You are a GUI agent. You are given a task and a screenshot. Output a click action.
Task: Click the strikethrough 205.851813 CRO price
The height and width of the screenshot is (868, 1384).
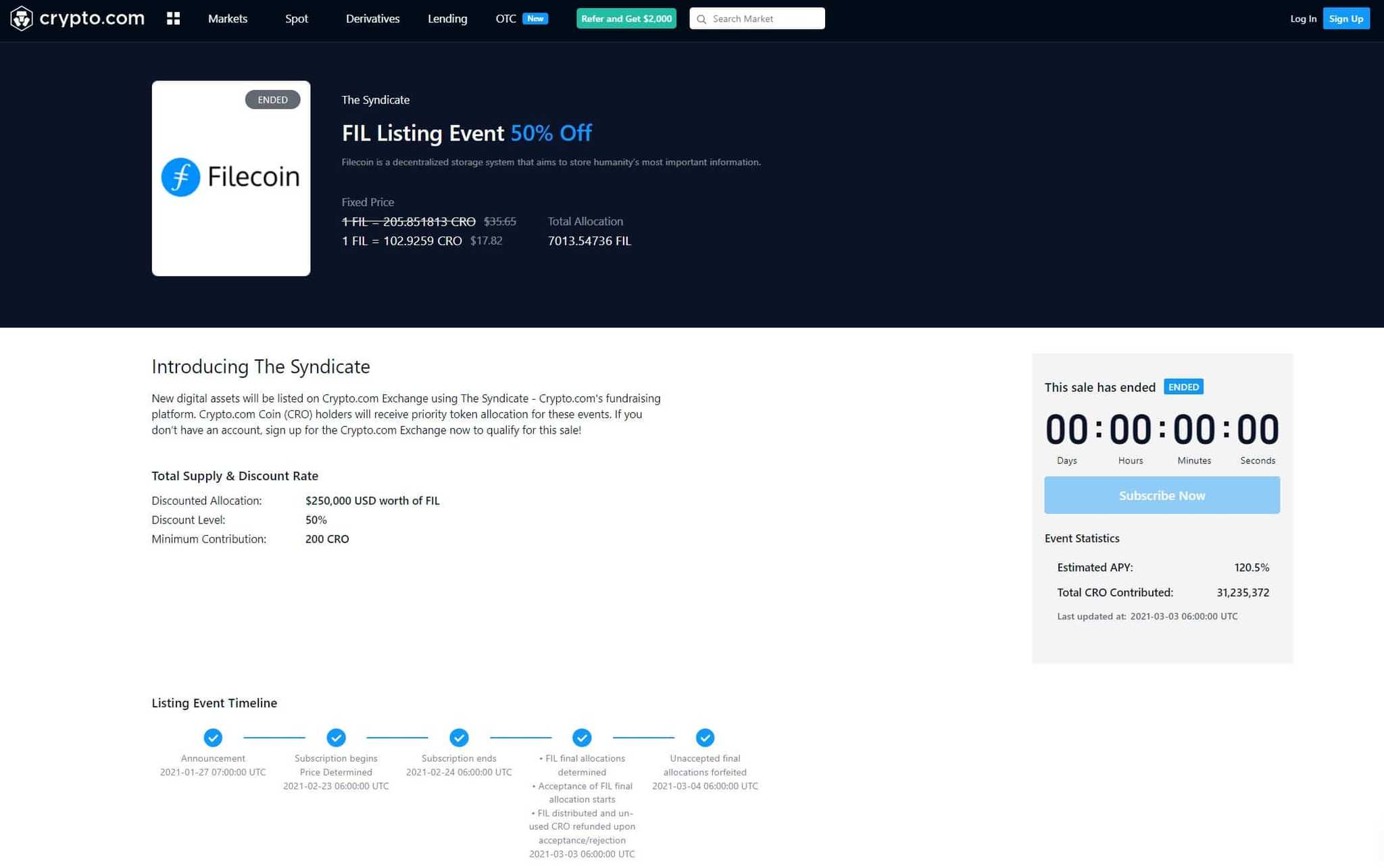pos(408,222)
